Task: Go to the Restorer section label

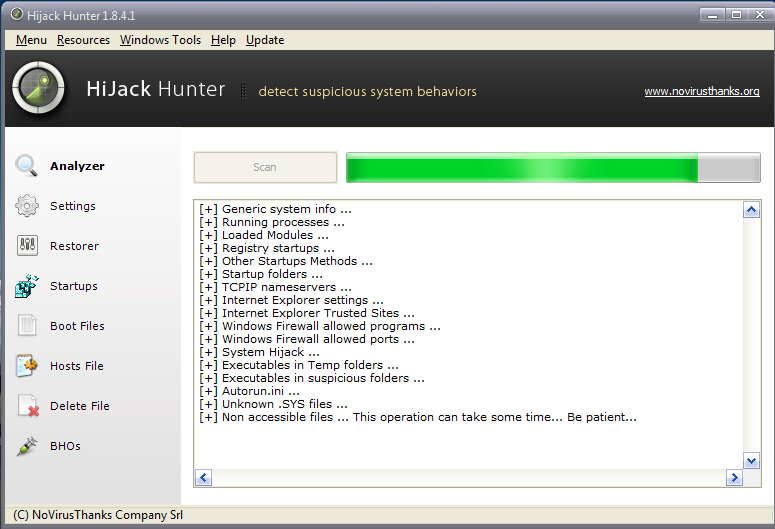Action: click(74, 246)
